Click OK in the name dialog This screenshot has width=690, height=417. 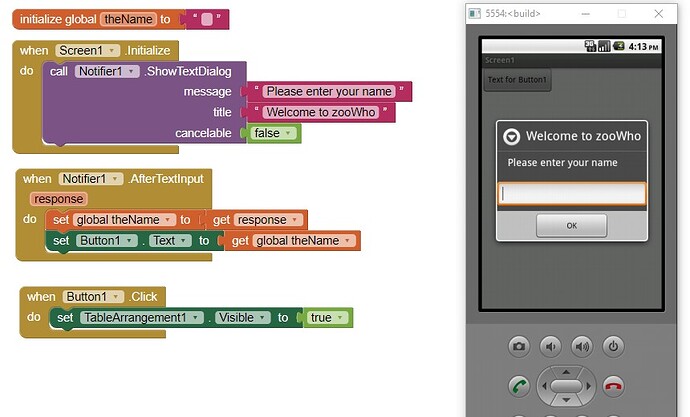(x=571, y=226)
